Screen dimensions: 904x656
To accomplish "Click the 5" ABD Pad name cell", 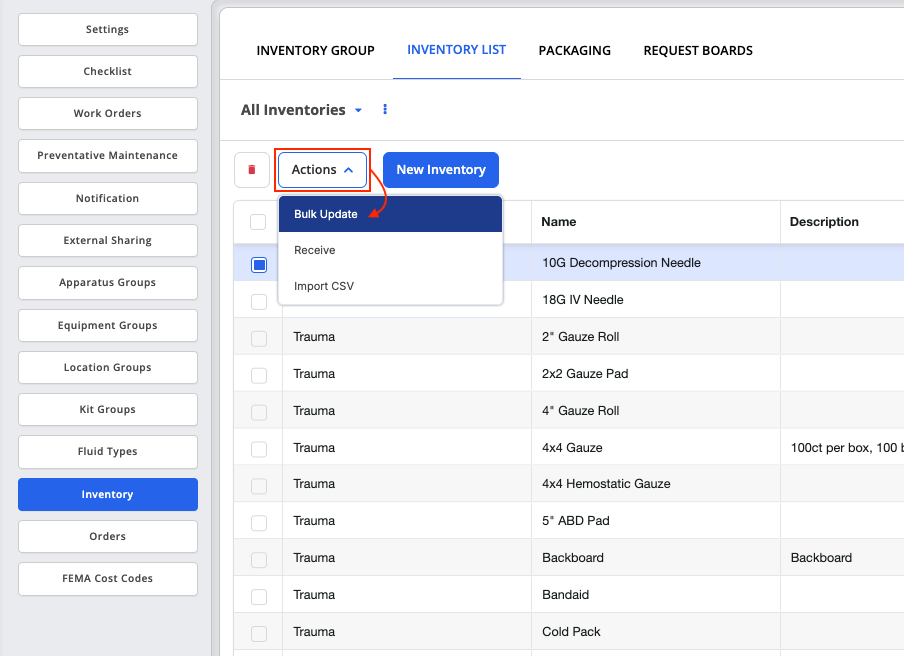I will tap(656, 521).
